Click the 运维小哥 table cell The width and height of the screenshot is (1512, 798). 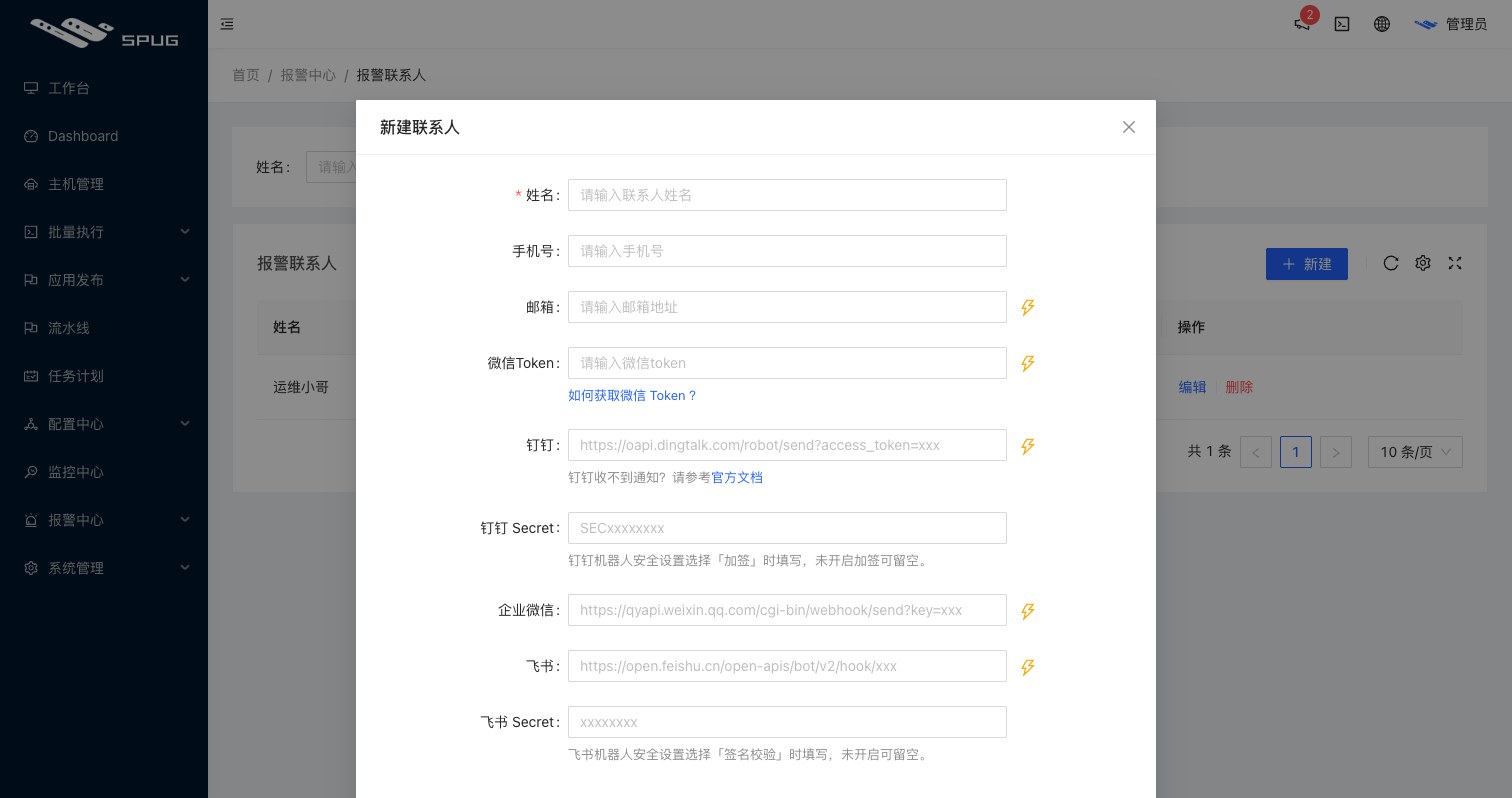click(x=301, y=387)
